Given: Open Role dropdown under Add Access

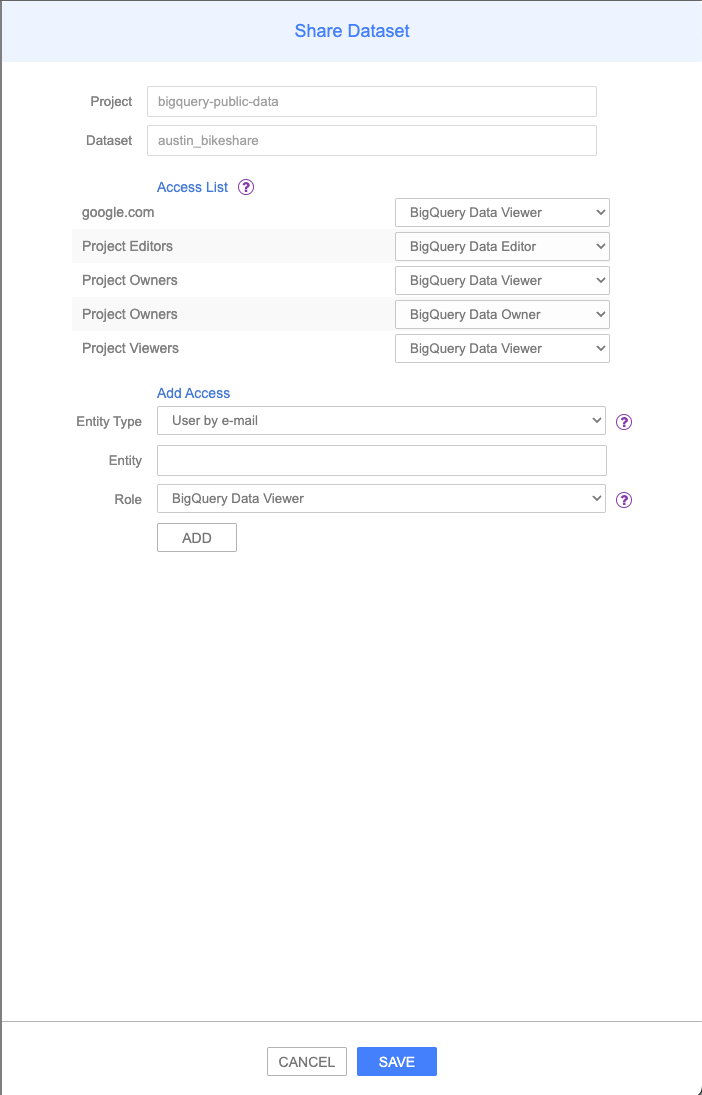Looking at the screenshot, I should click(x=381, y=499).
